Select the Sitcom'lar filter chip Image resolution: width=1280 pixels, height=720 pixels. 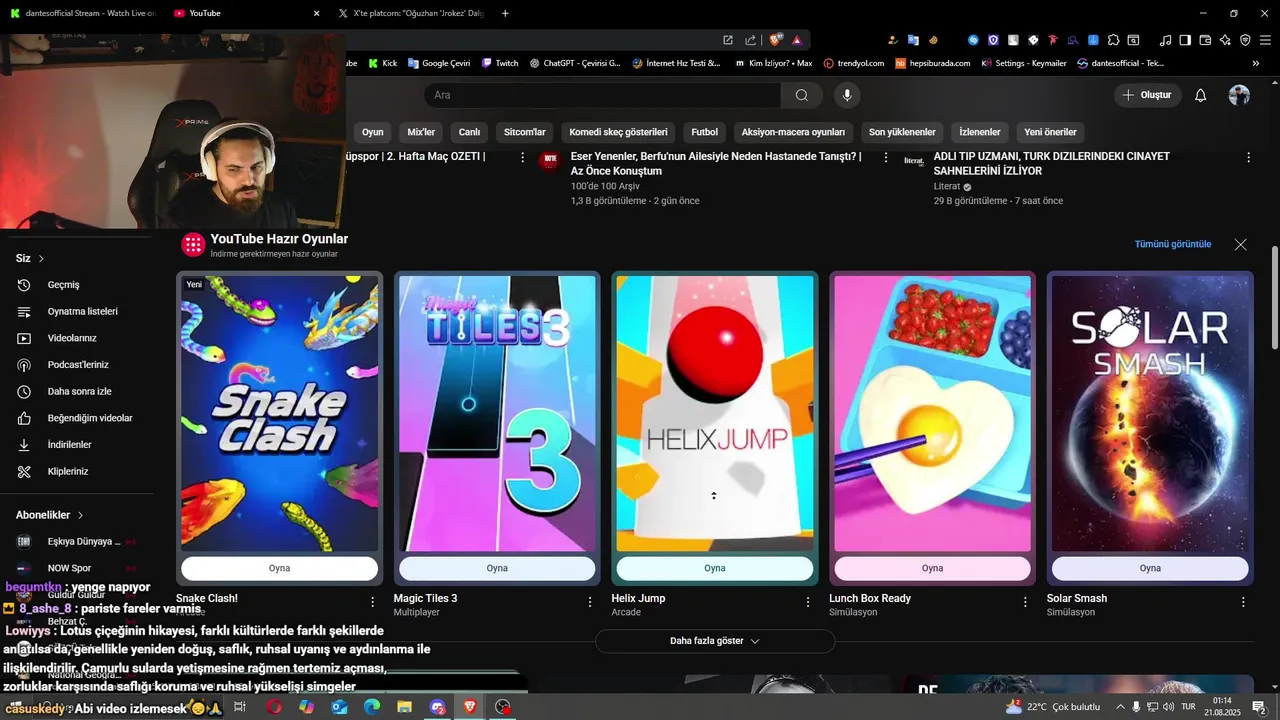(x=525, y=132)
